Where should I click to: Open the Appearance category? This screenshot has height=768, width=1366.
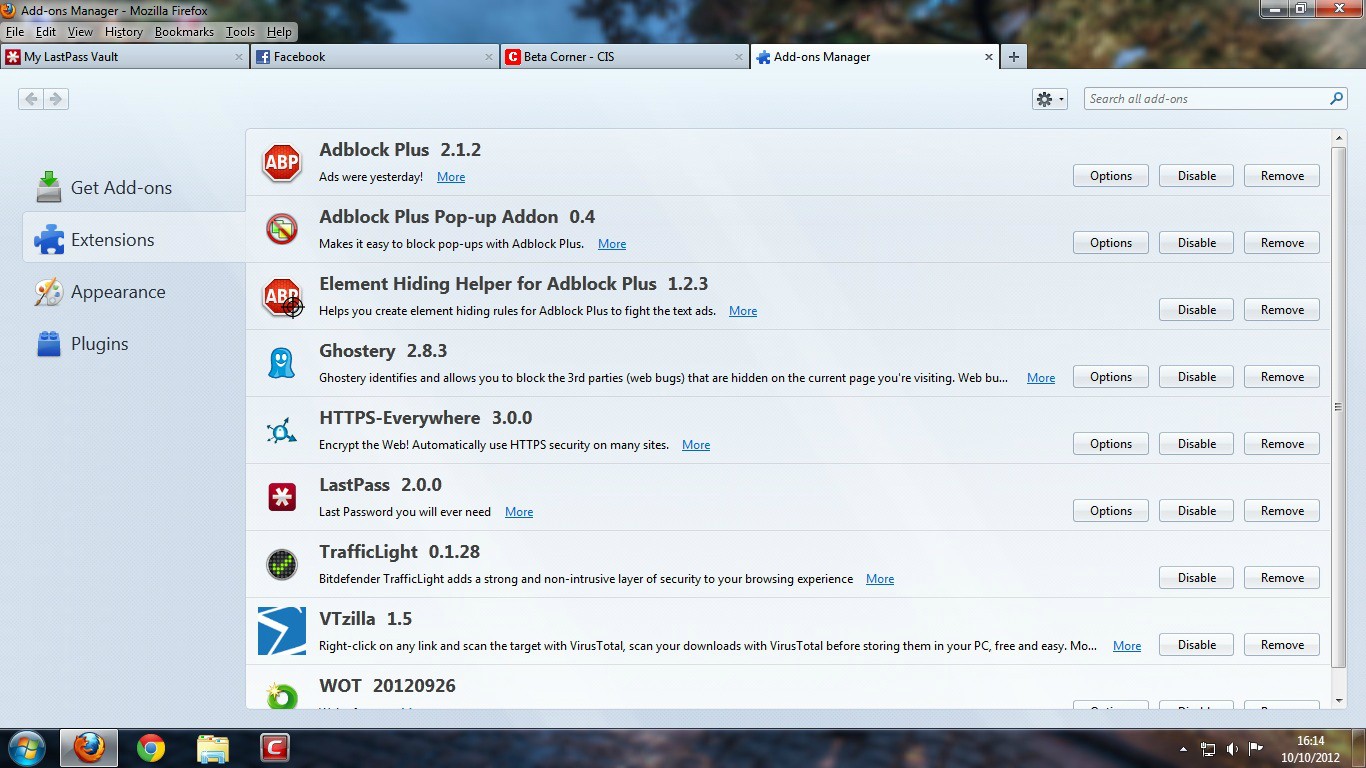click(x=100, y=292)
